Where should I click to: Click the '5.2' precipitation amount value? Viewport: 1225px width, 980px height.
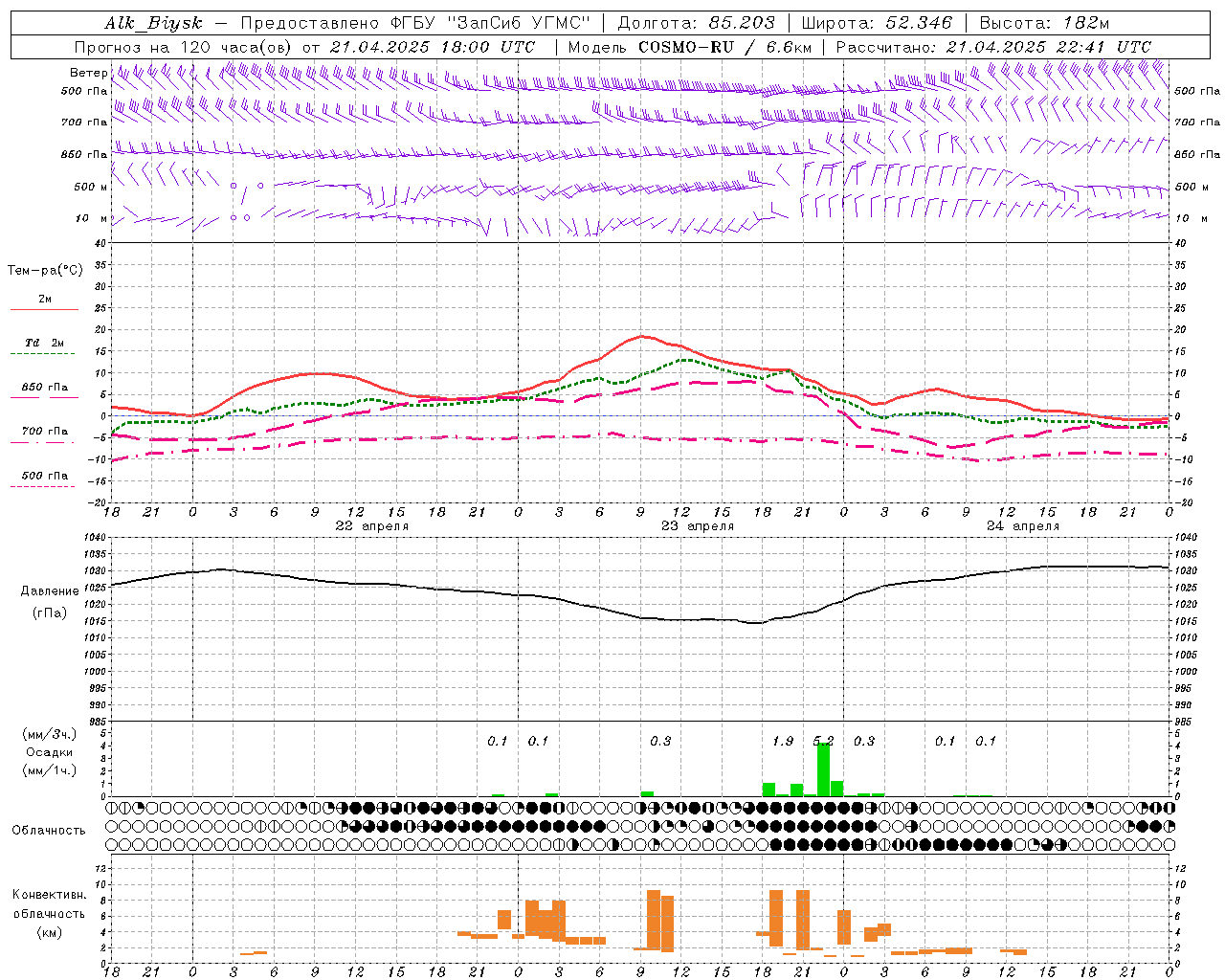[x=823, y=741]
